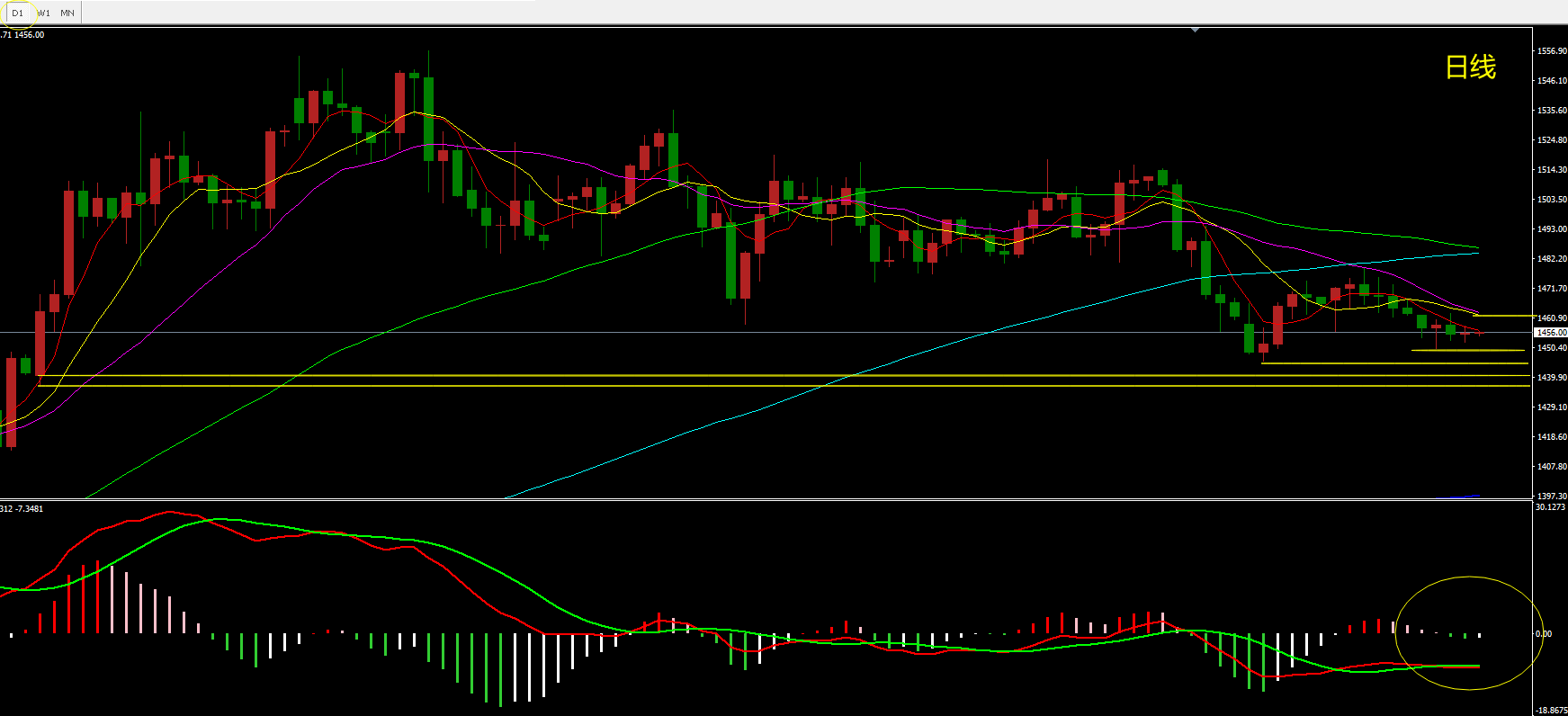This screenshot has width=1568, height=716.
Task: Click the 1471.70 price axis label
Action: tap(1552, 289)
